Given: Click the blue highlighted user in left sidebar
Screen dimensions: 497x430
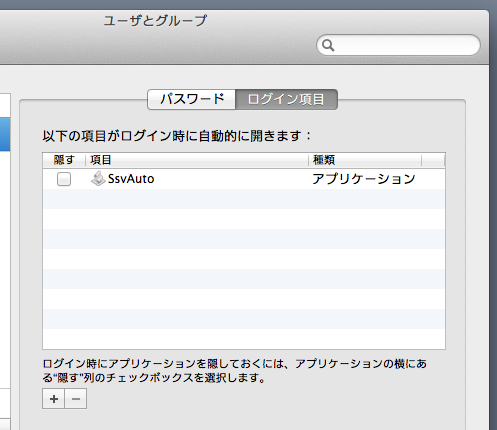Looking at the screenshot, I should 5,134.
